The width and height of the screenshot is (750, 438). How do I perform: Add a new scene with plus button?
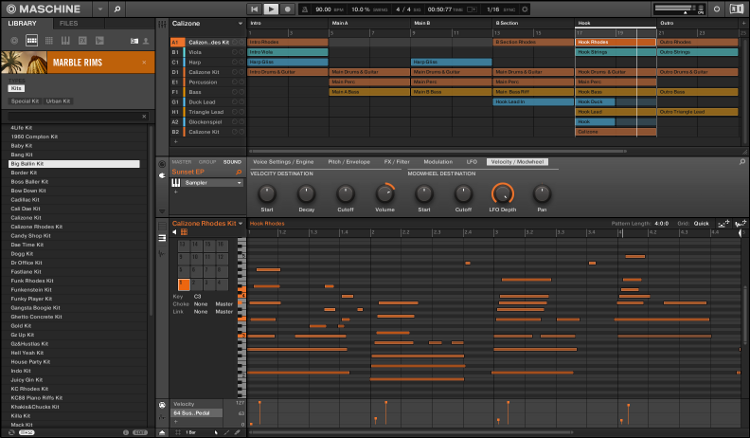743,23
